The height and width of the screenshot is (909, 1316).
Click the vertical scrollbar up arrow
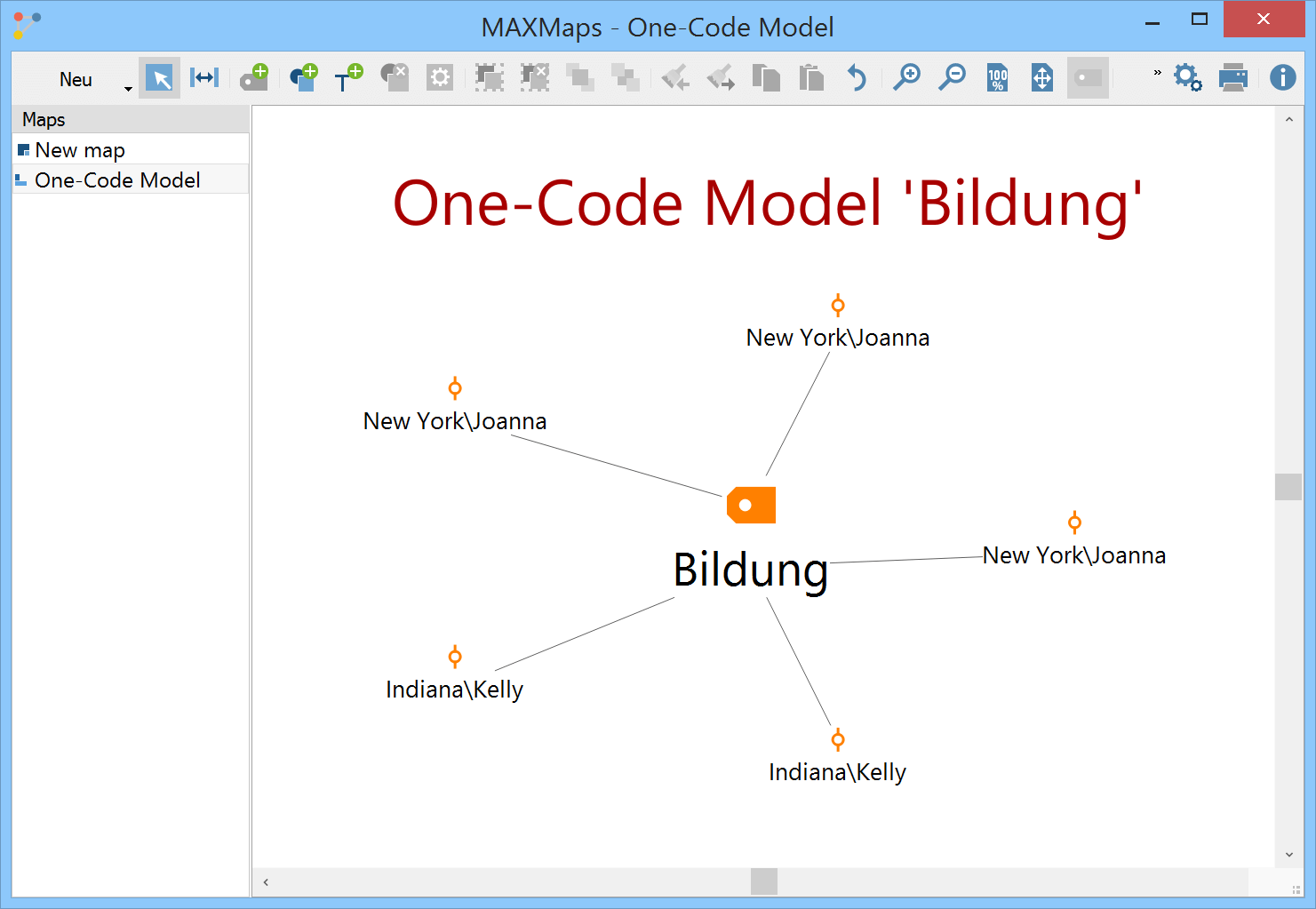coord(1288,119)
